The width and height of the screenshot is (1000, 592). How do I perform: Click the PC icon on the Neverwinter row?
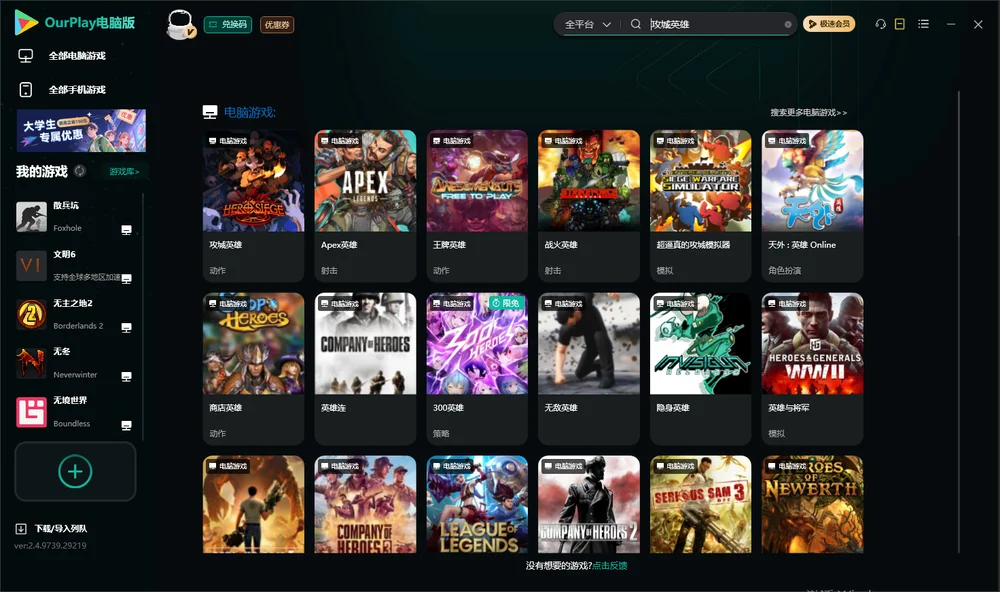(126, 376)
